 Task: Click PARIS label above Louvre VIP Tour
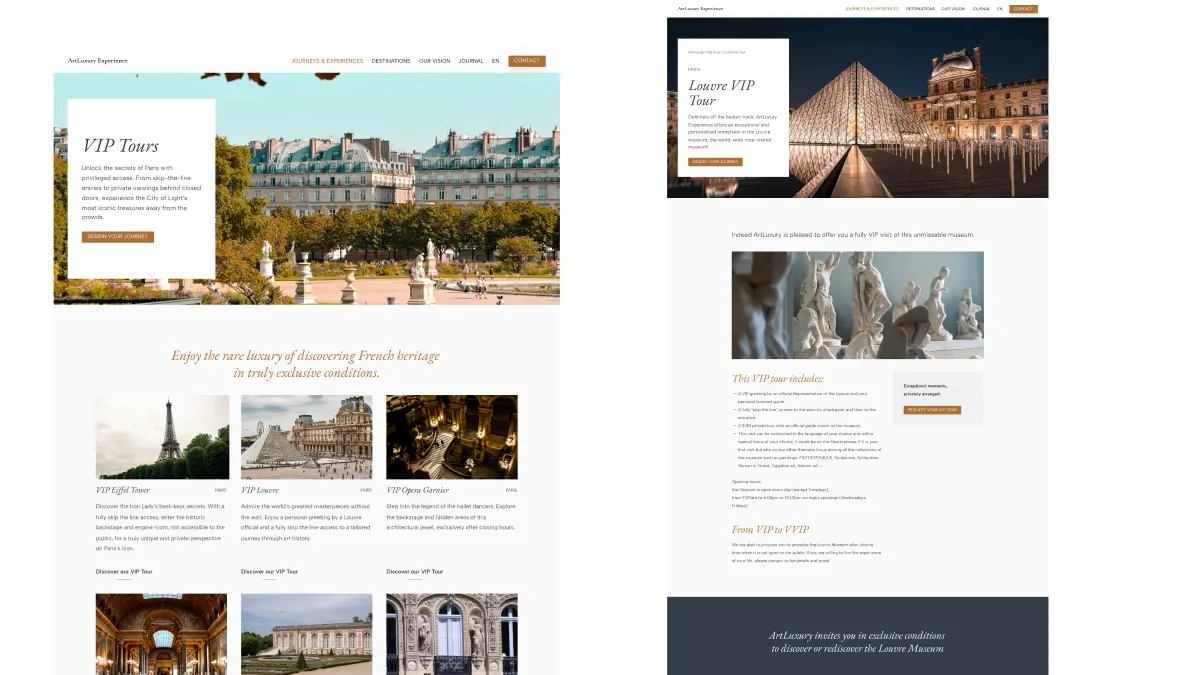(694, 70)
